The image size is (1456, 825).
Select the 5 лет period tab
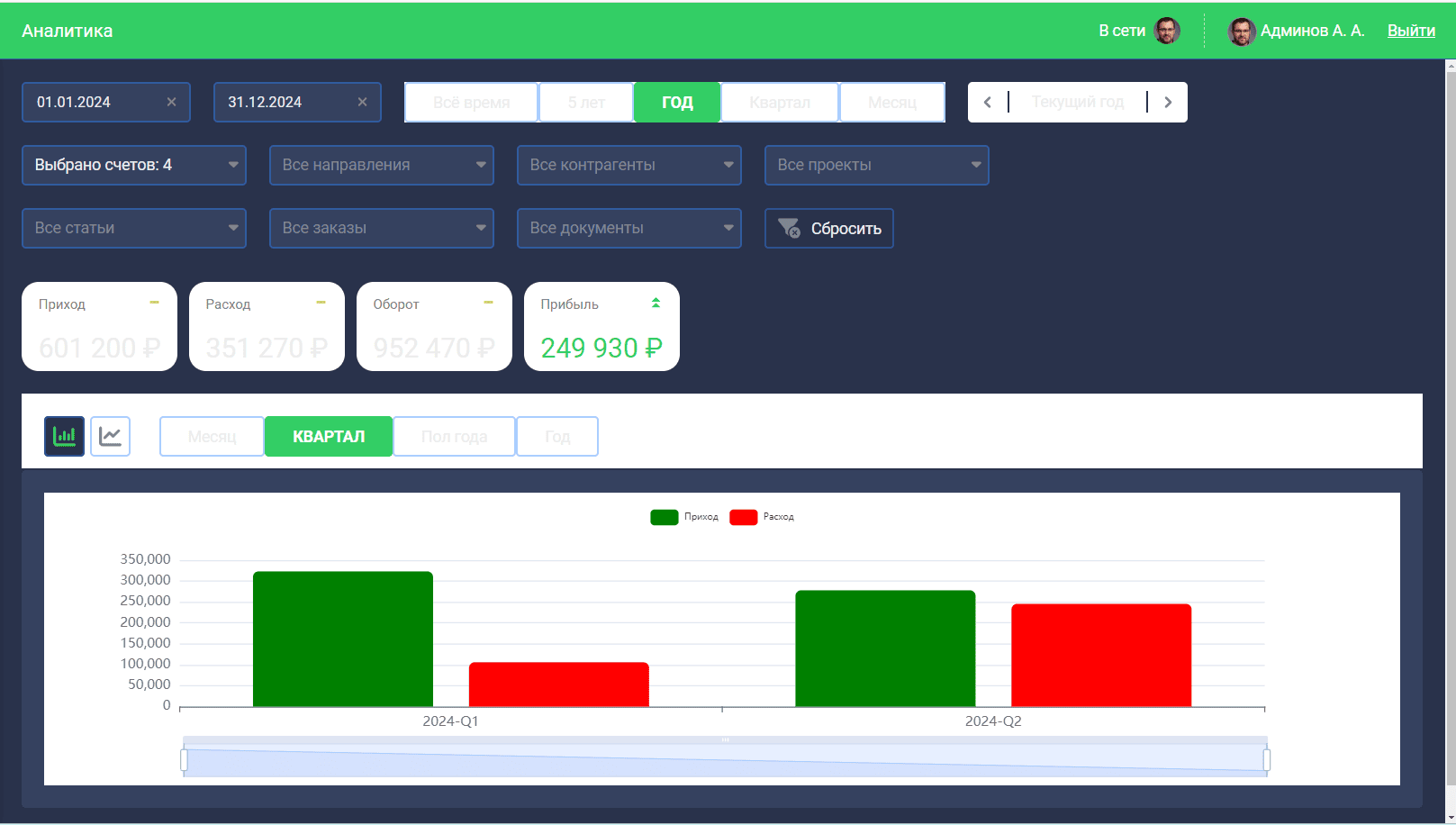pyautogui.click(x=586, y=103)
